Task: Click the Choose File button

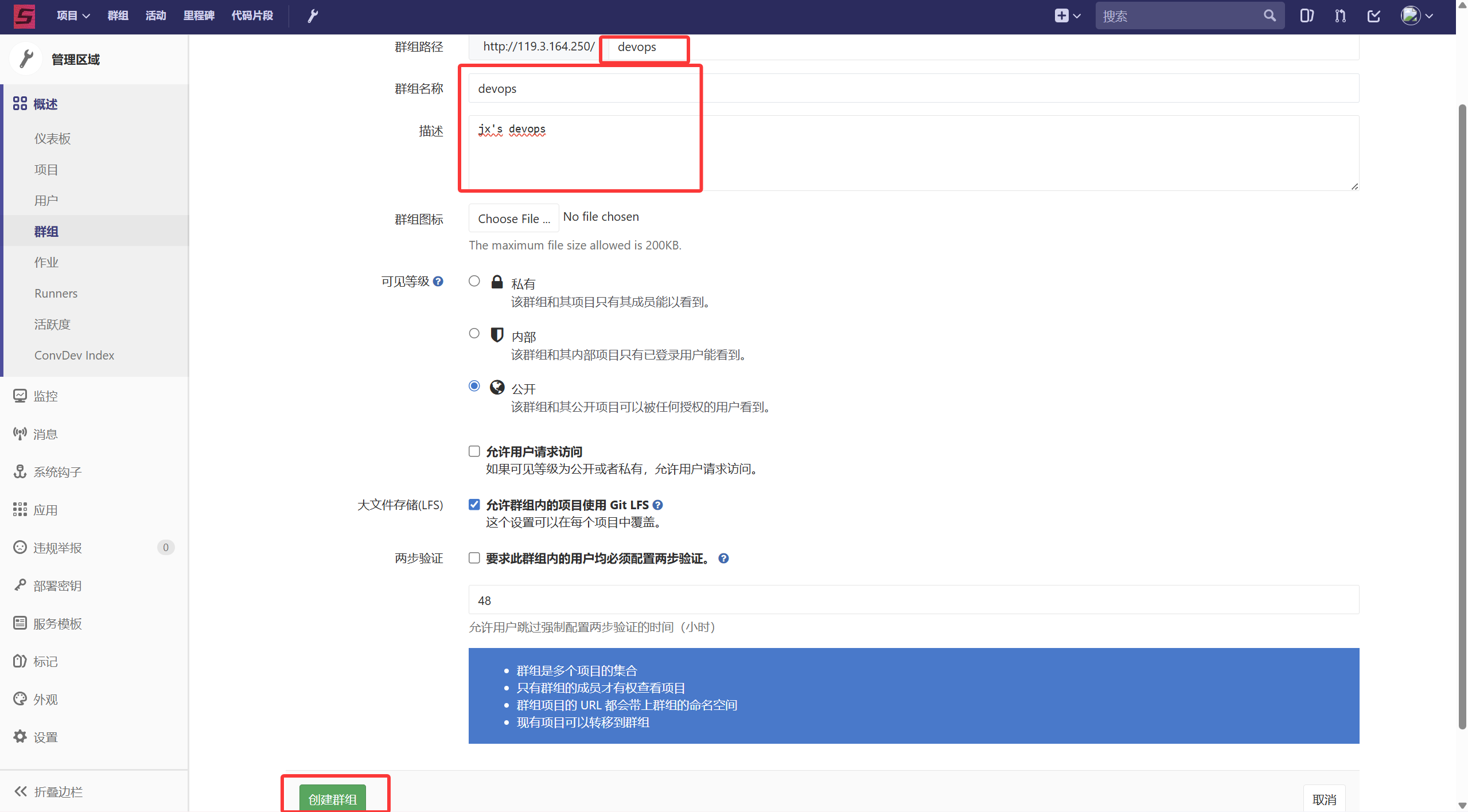Action: [513, 218]
